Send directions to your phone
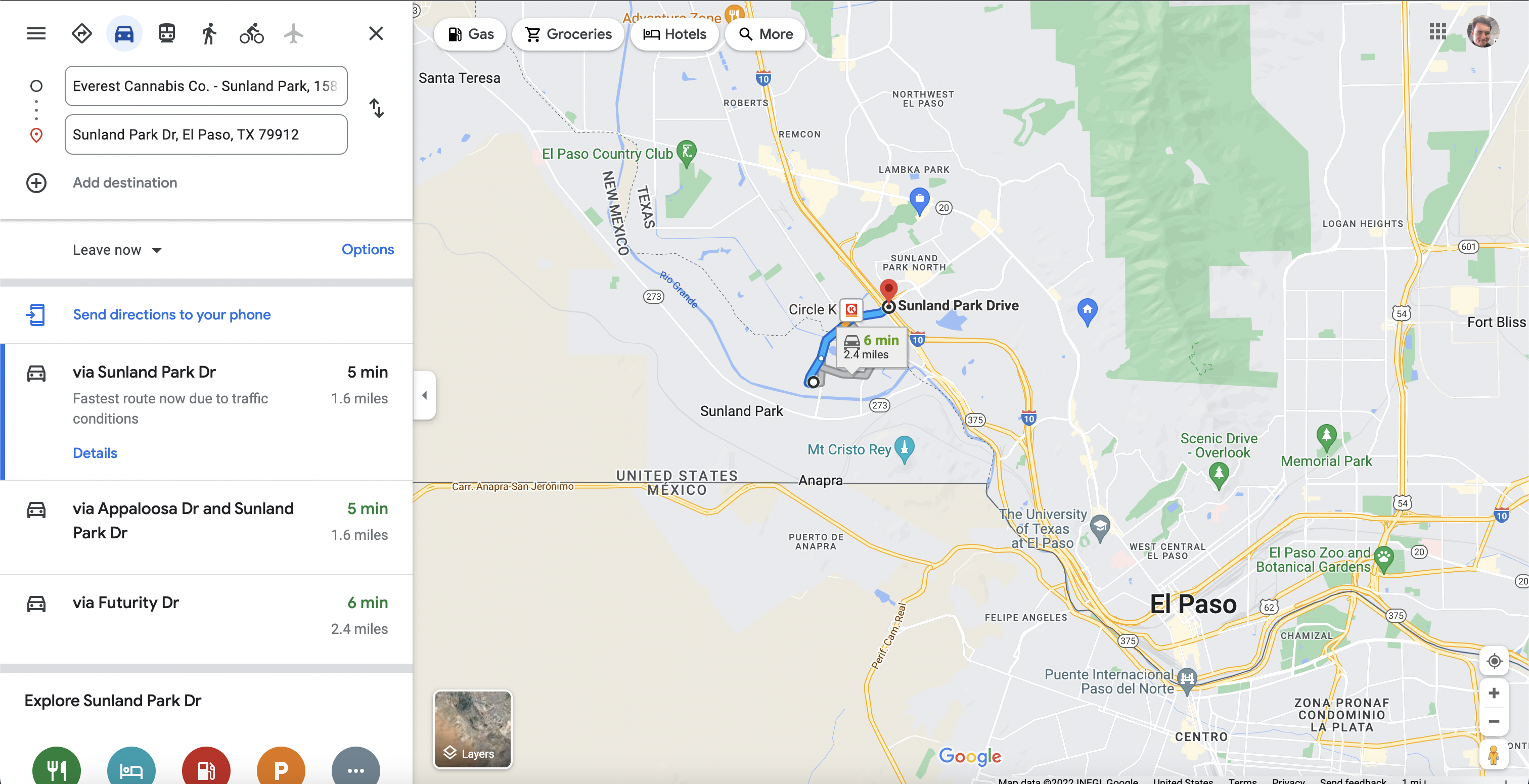This screenshot has width=1529, height=784. click(171, 314)
